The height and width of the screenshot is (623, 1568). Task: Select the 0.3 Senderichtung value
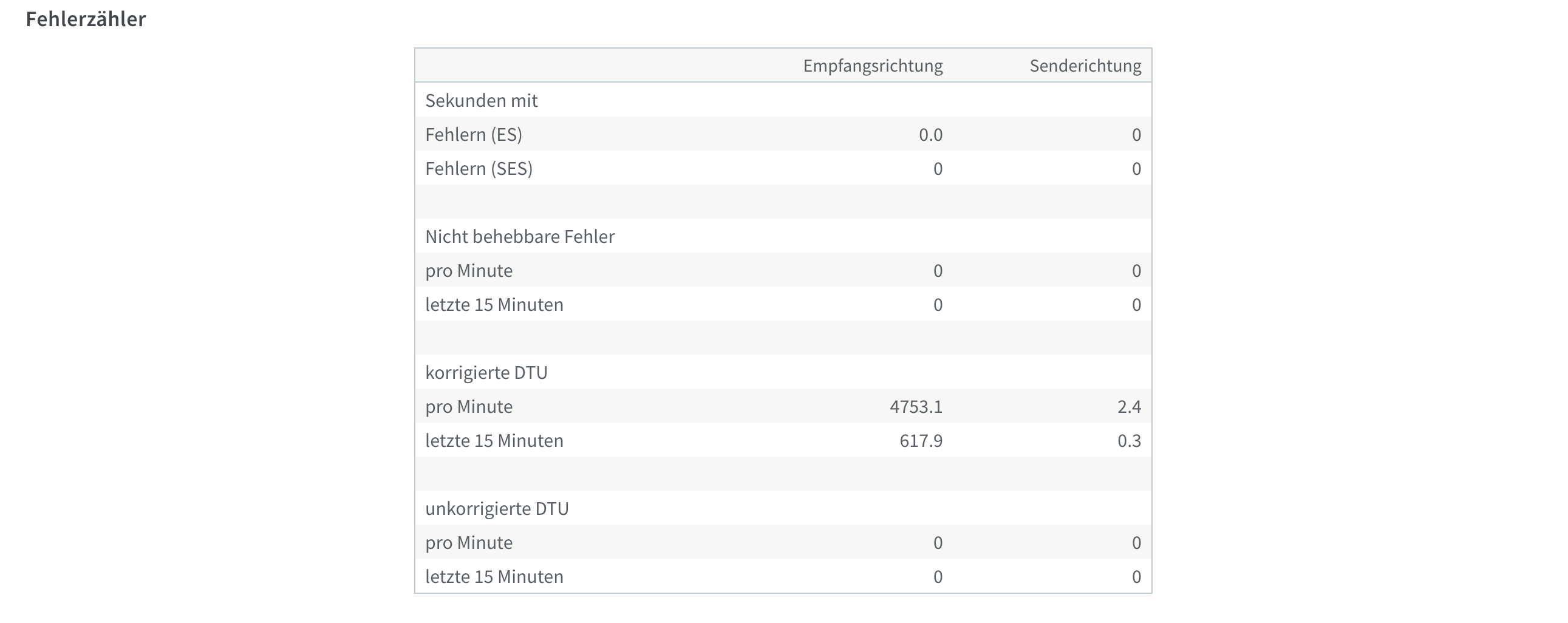pos(1129,440)
